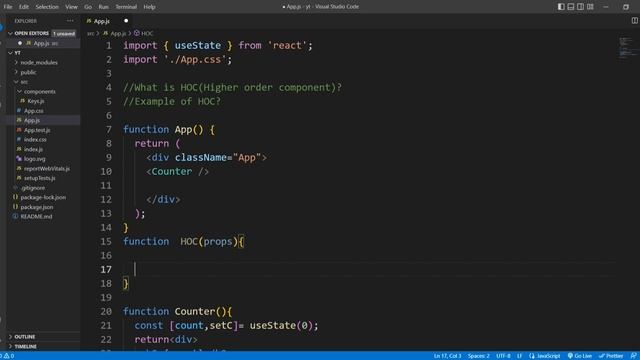The image size is (640, 360).
Task: Open reportWebVitals.js in the explorer
Action: 47,169
